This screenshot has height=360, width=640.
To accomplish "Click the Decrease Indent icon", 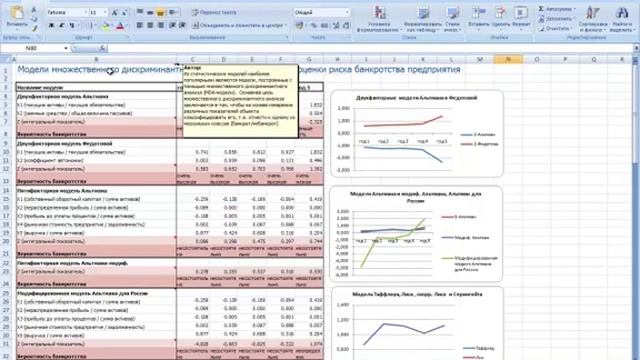I will point(172,26).
